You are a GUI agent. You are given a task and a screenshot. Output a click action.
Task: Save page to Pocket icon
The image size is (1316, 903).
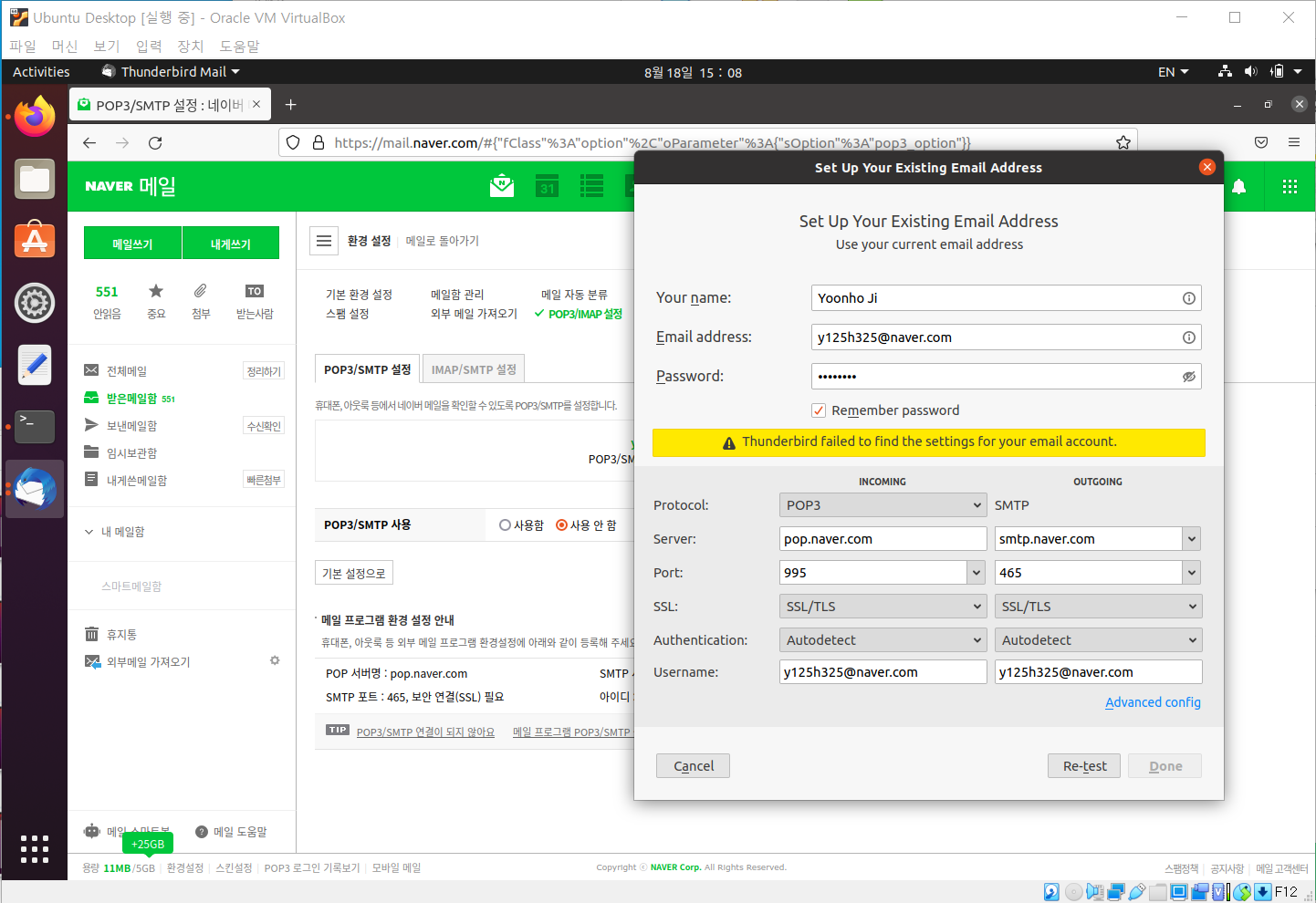[x=1261, y=142]
